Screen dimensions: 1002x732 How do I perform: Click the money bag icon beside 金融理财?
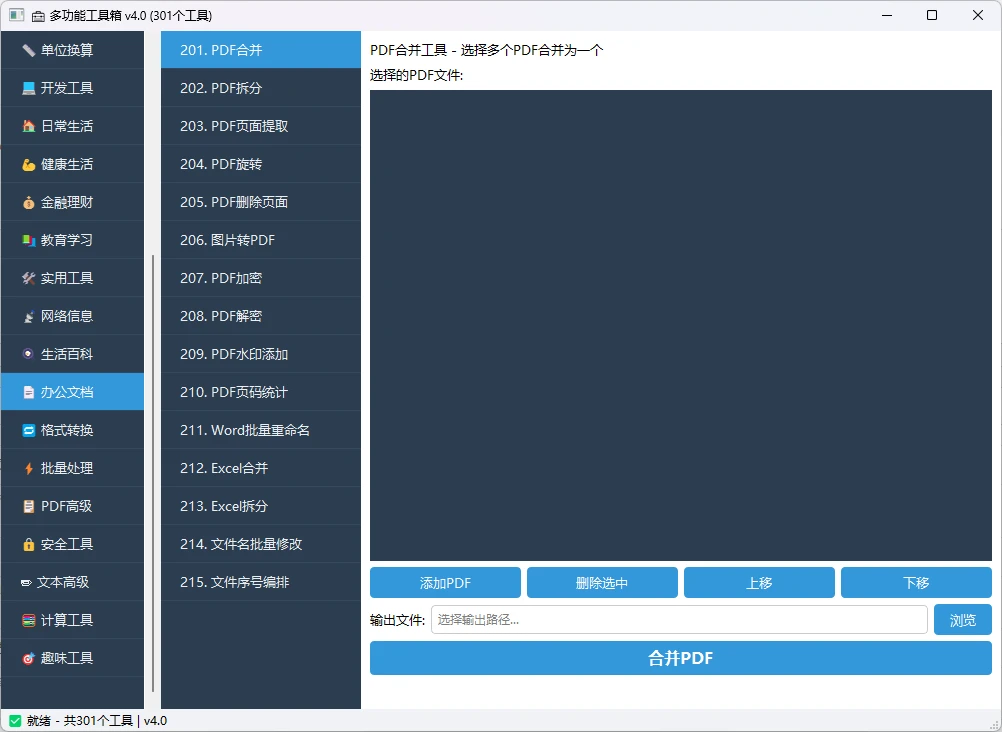[28, 202]
